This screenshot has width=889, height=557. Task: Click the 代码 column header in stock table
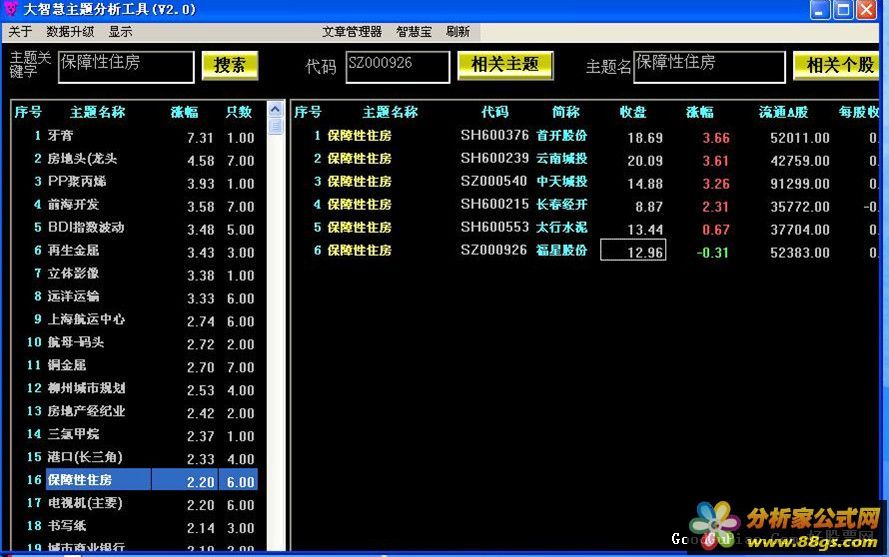click(495, 112)
